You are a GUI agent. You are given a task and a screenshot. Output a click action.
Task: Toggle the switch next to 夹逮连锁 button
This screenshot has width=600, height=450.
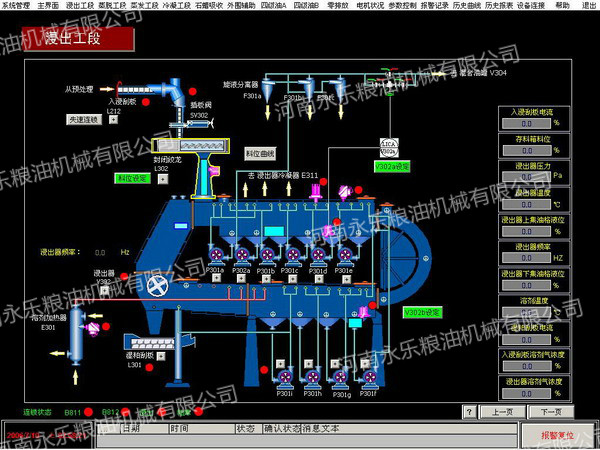[x=112, y=119]
